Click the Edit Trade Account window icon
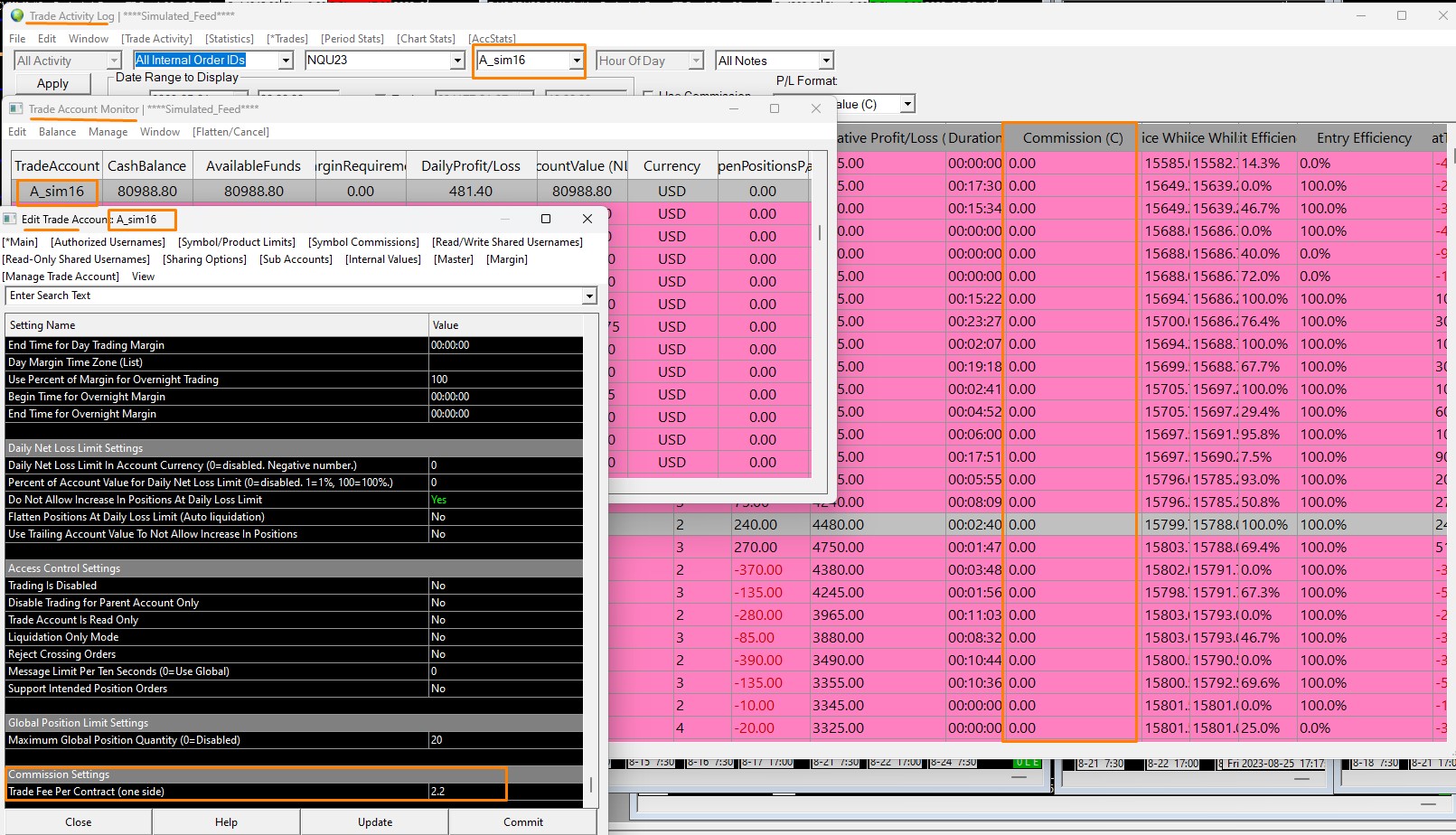The width and height of the screenshot is (1456, 835). click(x=10, y=219)
